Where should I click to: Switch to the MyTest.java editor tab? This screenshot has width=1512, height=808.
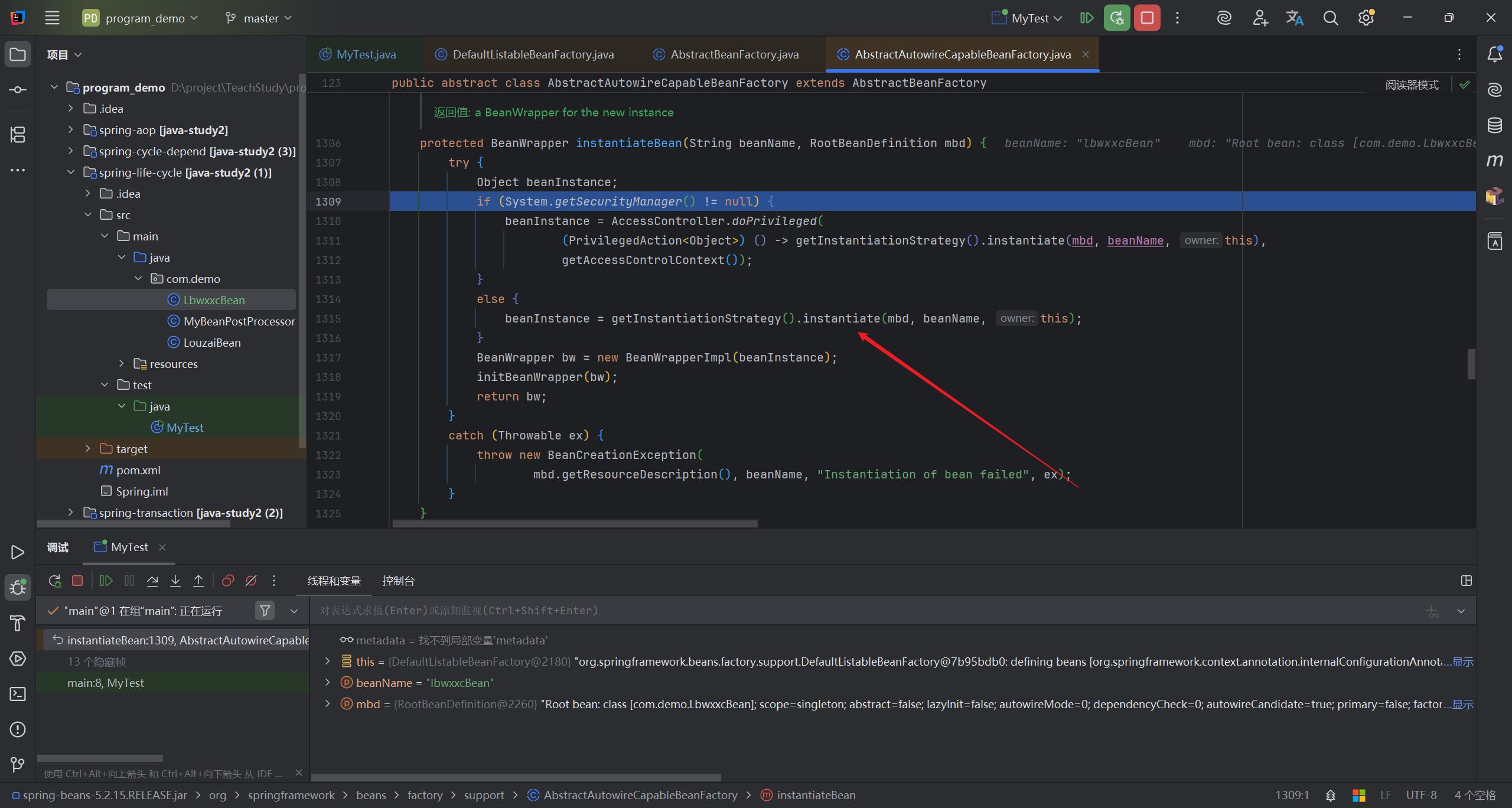366,54
